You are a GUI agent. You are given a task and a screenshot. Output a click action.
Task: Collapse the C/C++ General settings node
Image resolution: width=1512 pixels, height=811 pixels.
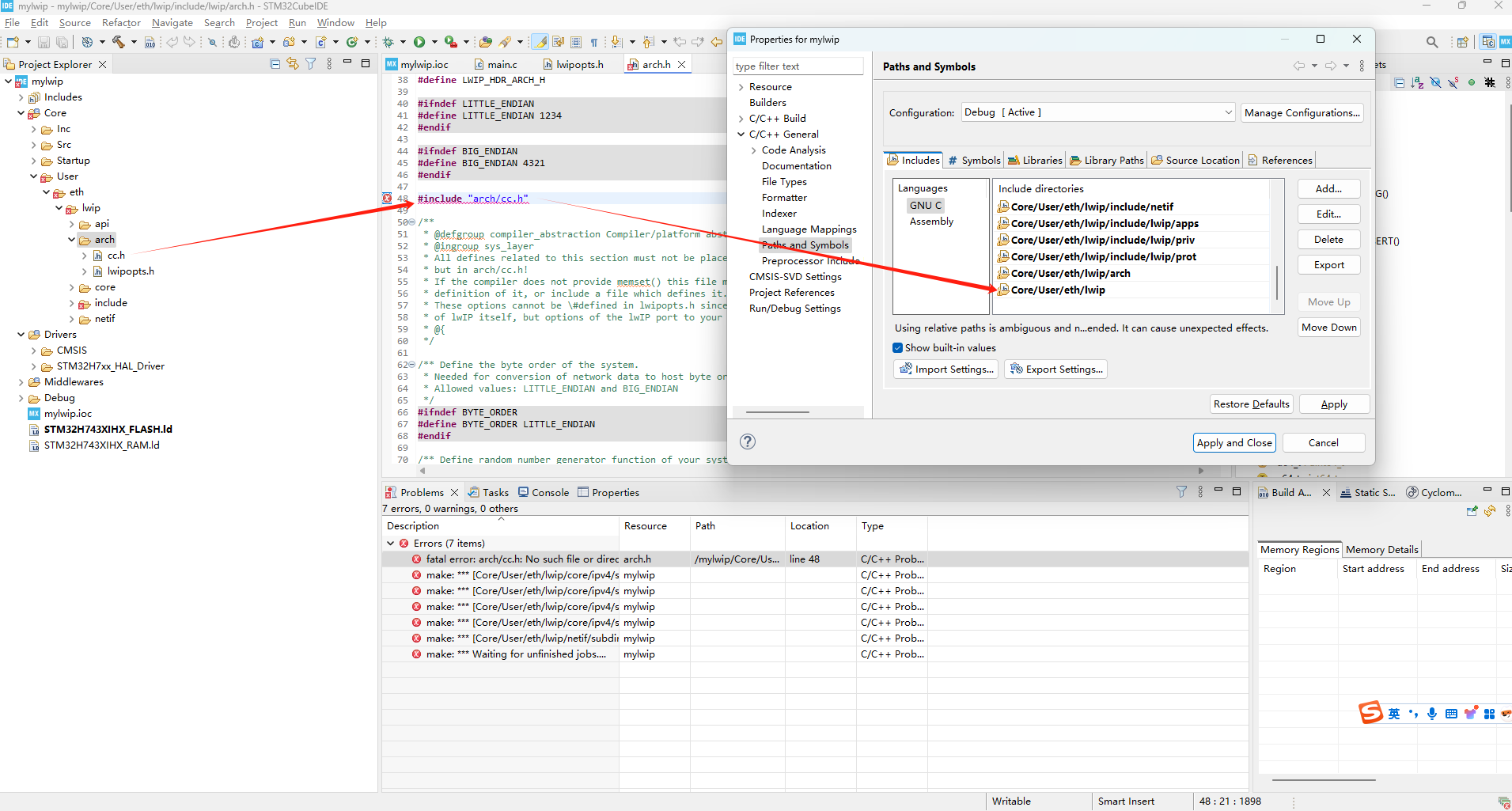pos(741,135)
